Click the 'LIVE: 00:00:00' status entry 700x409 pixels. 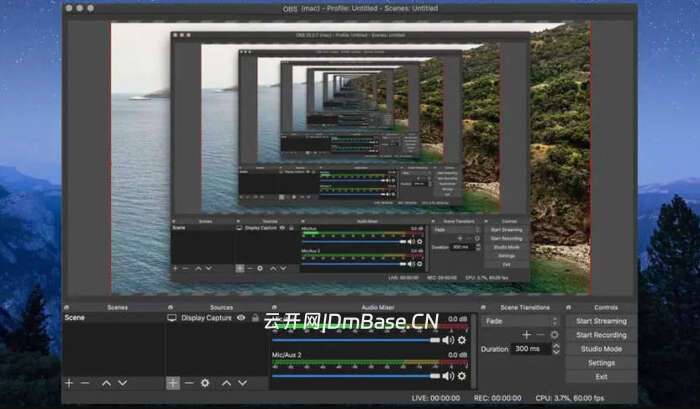pyautogui.click(x=435, y=398)
